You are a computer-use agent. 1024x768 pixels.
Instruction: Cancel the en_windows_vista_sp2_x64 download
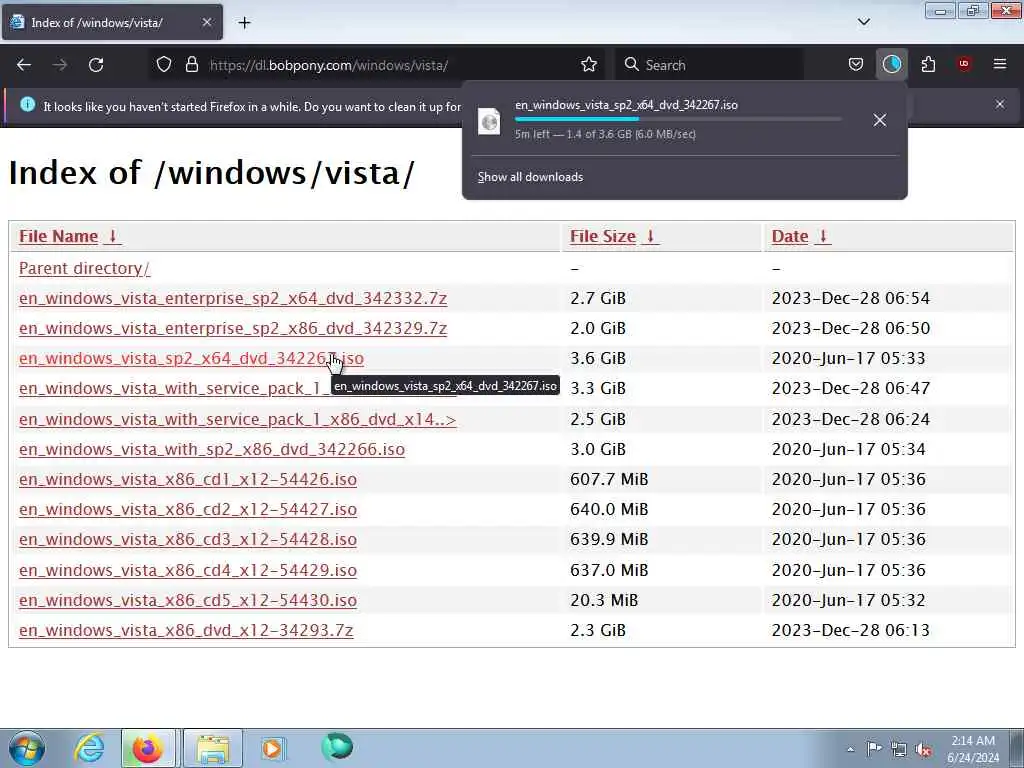(x=880, y=120)
